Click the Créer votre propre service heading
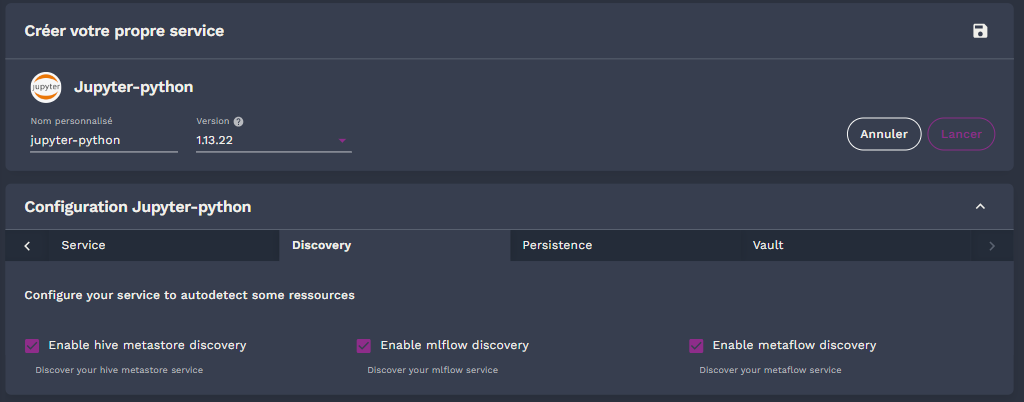This screenshot has height=402, width=1024. click(124, 31)
